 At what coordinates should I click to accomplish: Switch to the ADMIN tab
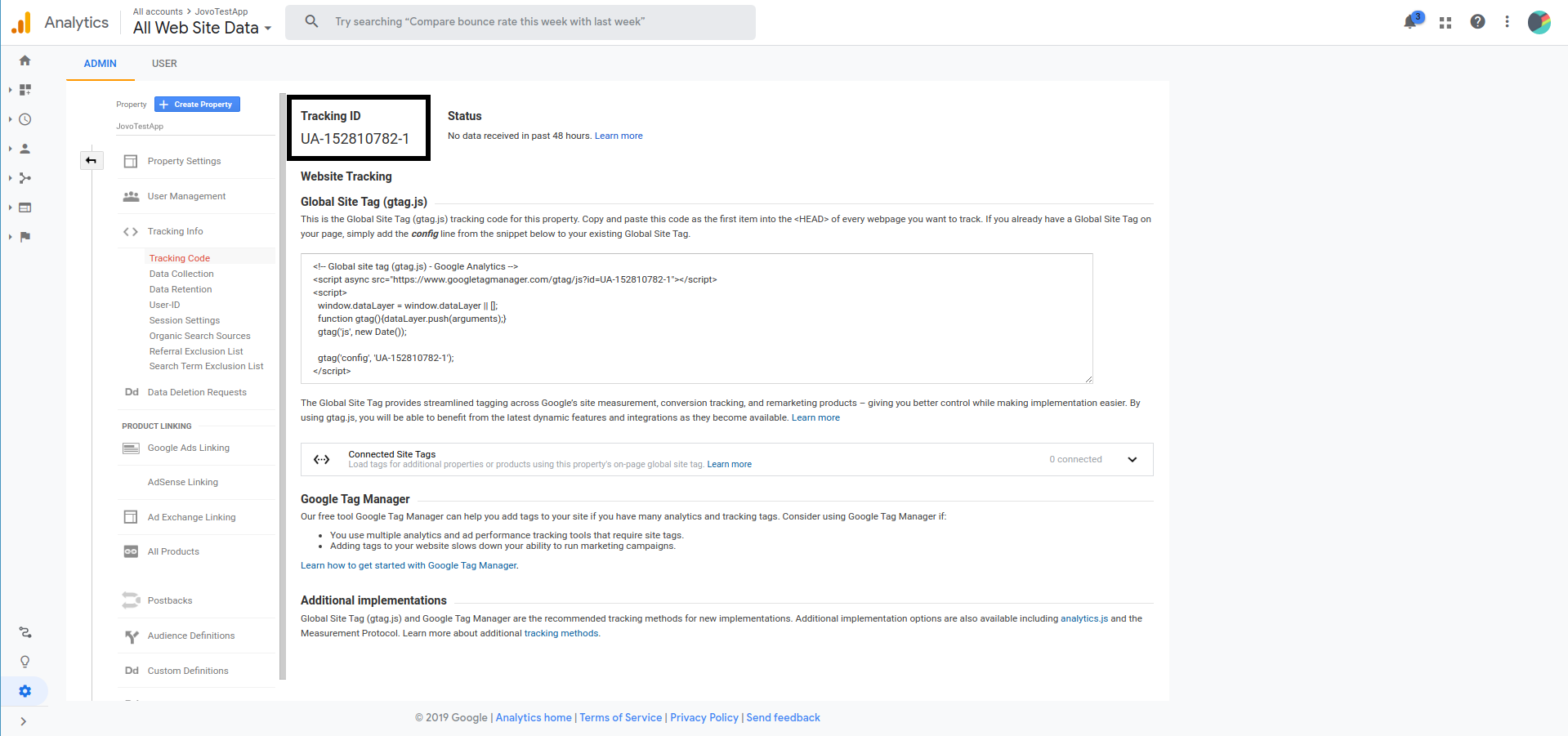[101, 64]
